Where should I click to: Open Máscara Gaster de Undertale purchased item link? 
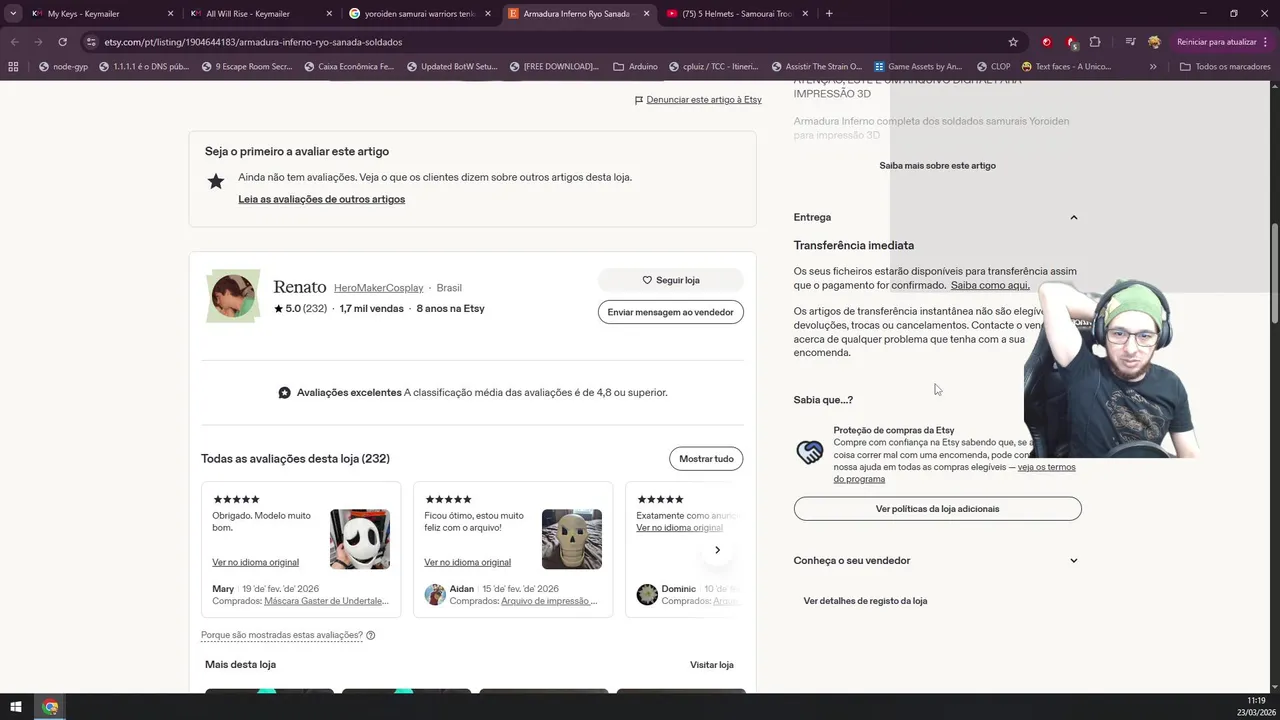pyautogui.click(x=327, y=601)
